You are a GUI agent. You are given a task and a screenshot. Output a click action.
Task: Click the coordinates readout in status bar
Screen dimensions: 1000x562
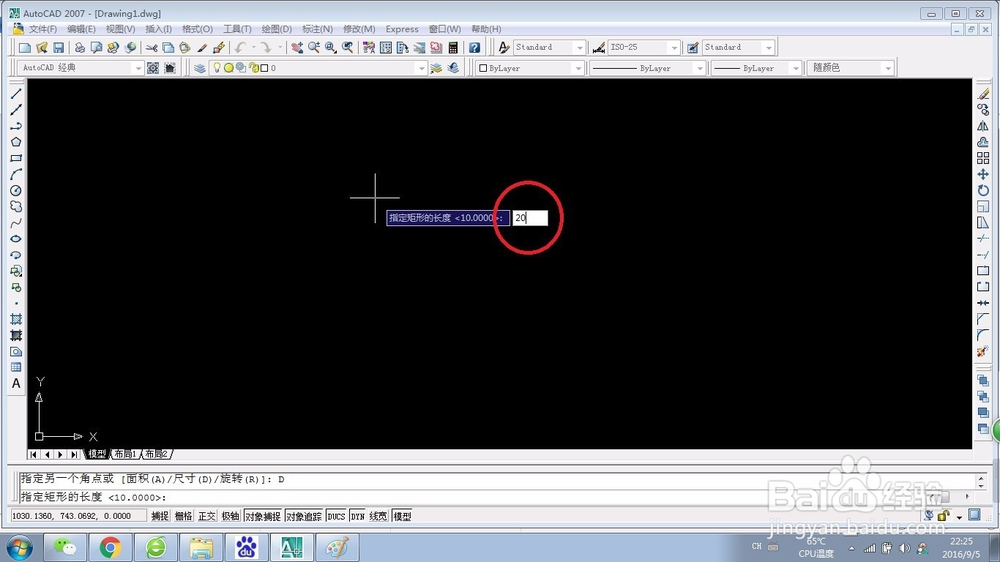pos(78,516)
